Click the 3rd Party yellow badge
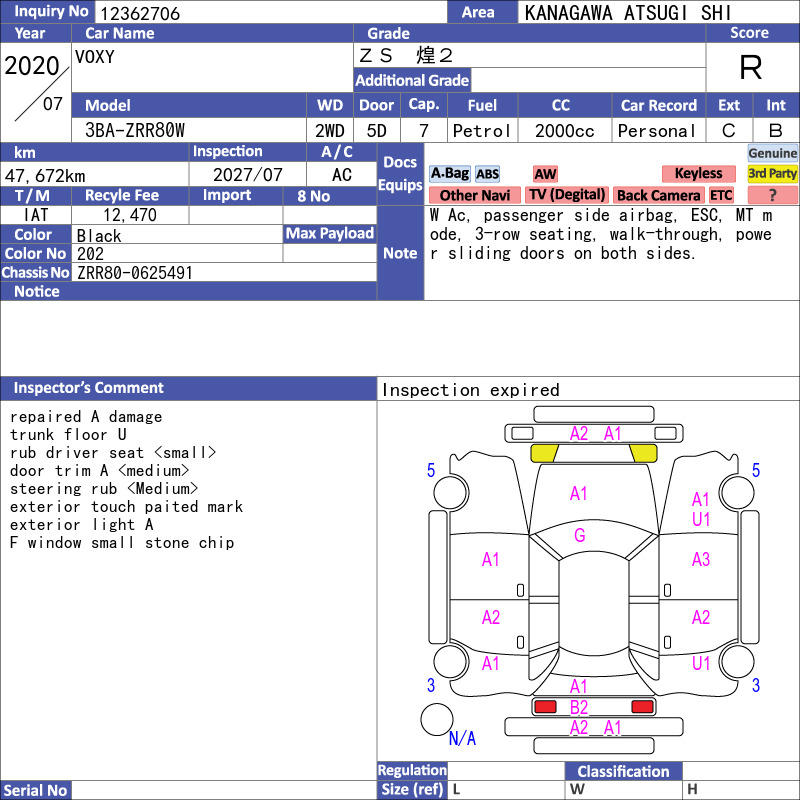800x800 pixels. (x=772, y=174)
